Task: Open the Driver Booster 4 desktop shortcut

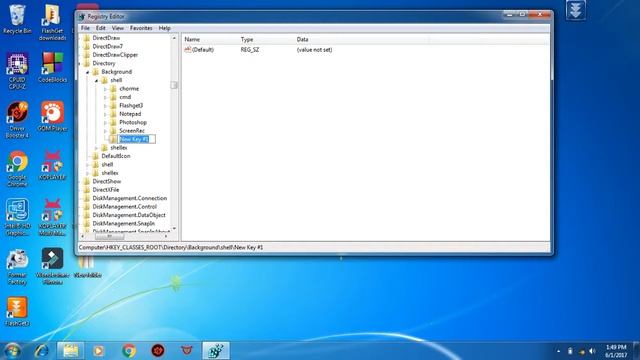Action: (x=17, y=119)
